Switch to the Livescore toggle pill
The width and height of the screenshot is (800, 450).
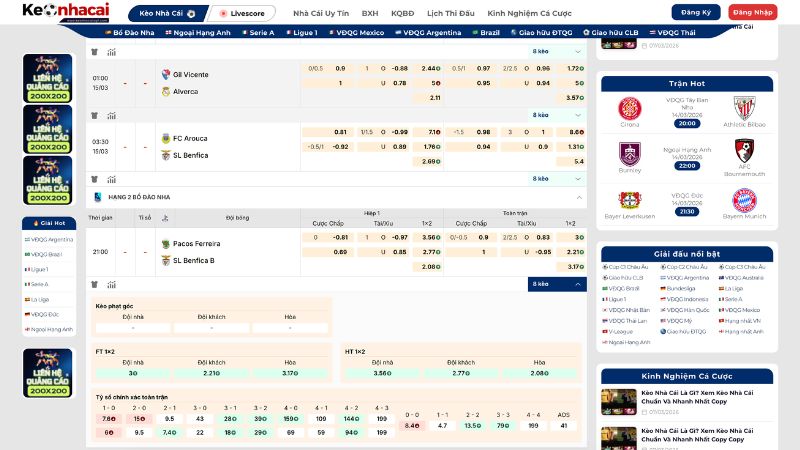pos(242,13)
